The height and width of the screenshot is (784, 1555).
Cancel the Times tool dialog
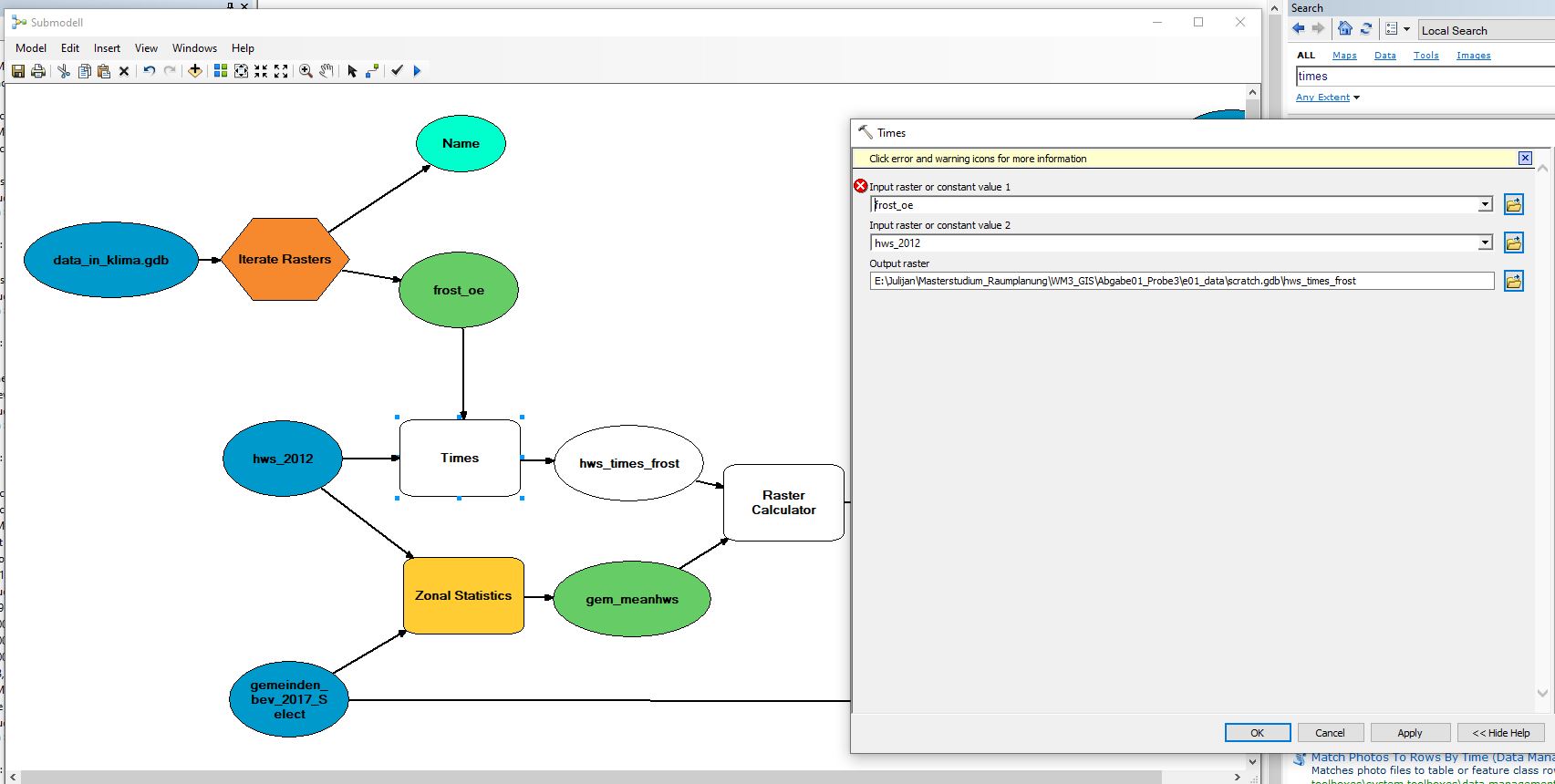[x=1330, y=733]
